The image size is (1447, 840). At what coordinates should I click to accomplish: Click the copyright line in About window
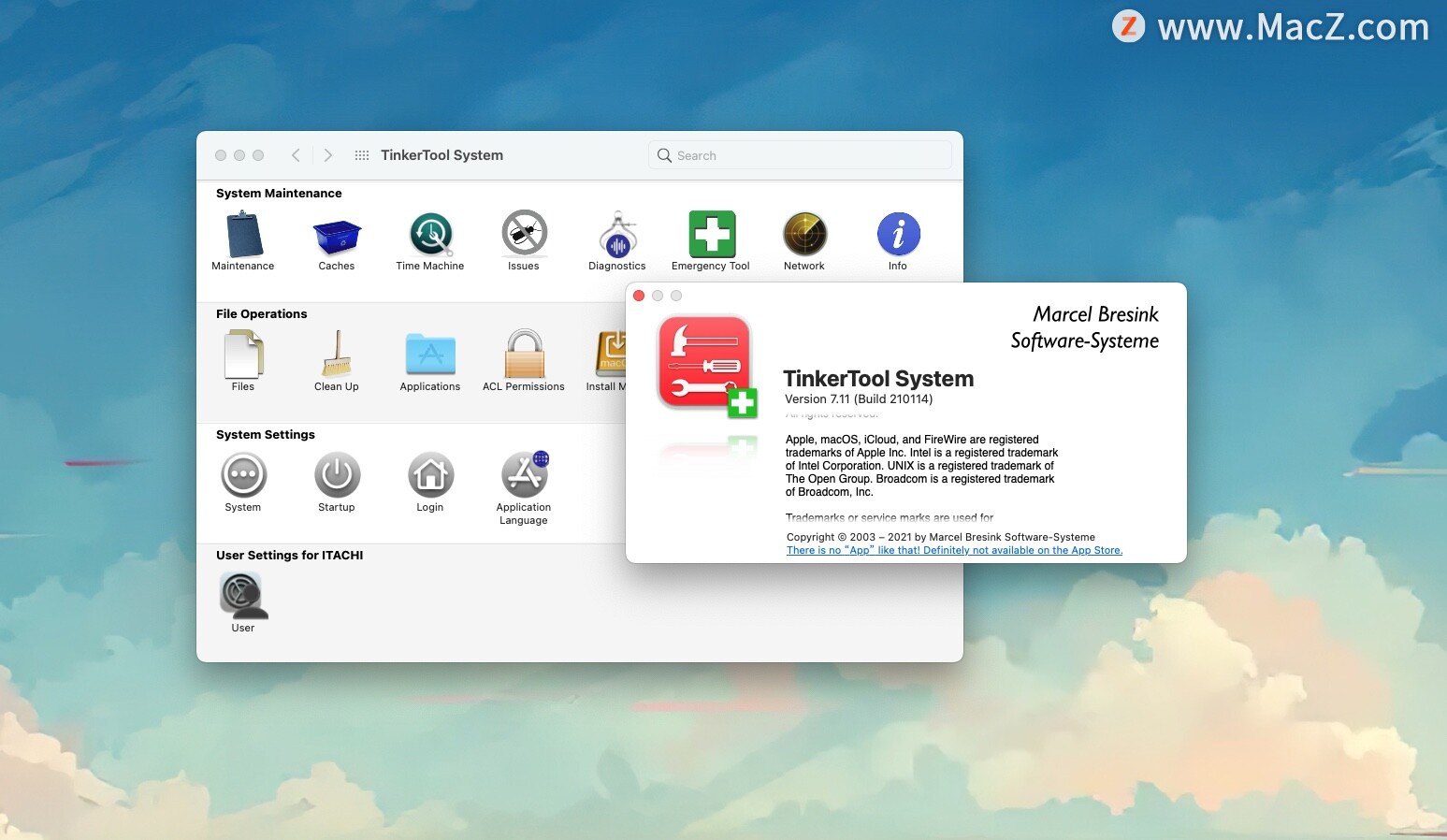[941, 537]
